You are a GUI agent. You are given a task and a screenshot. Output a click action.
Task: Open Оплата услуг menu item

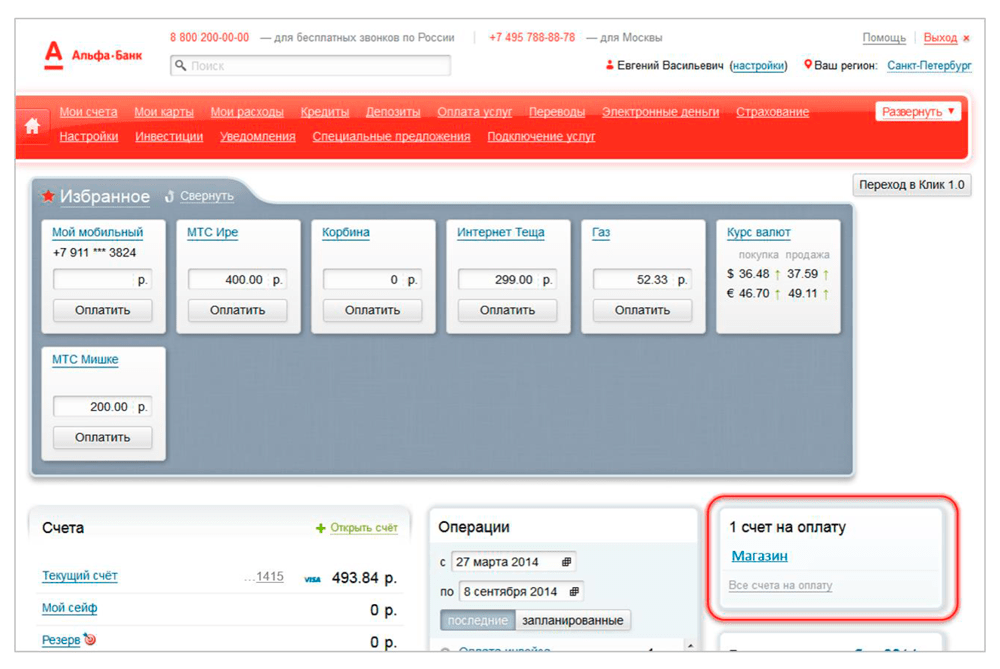[474, 112]
